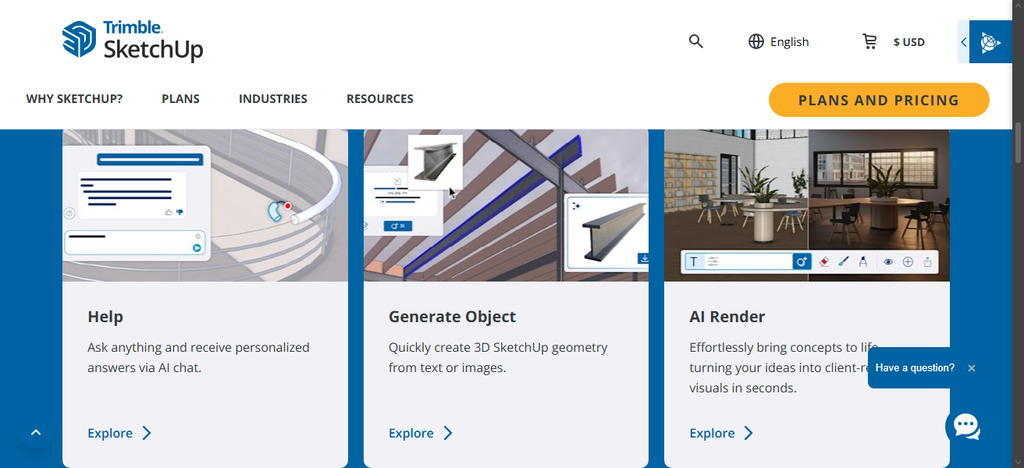Open the WHY SKETCHUP? menu
This screenshot has width=1024, height=468.
[74, 99]
